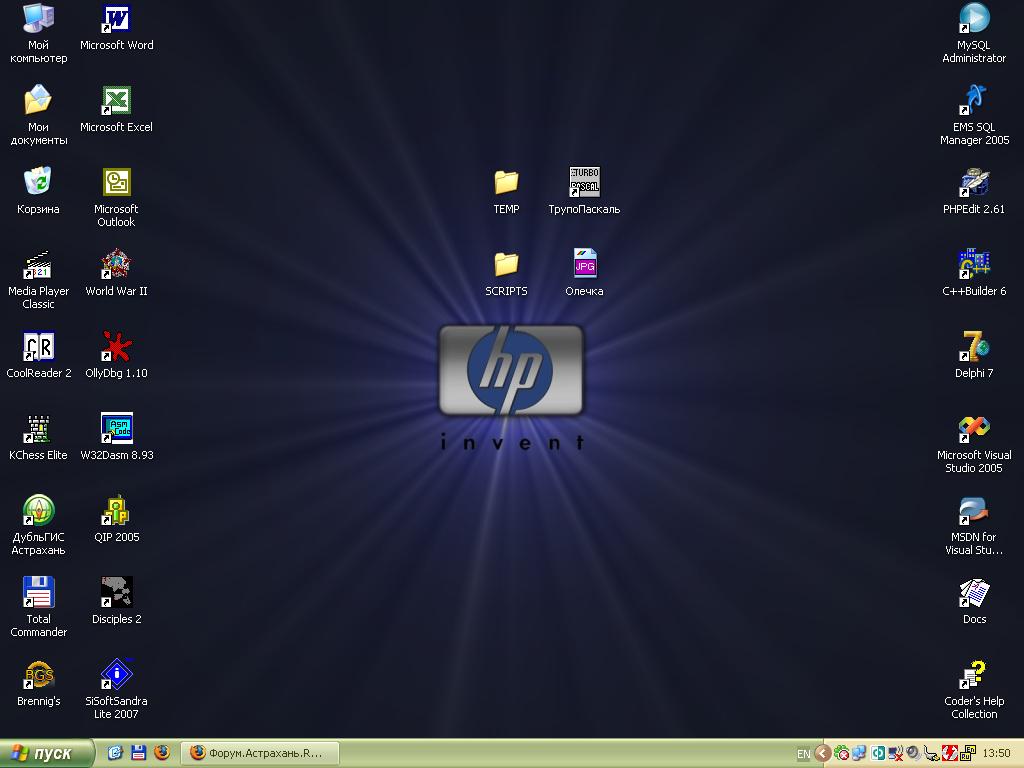
Task: Expand hidden tray icons with the arrow
Action: pos(823,754)
